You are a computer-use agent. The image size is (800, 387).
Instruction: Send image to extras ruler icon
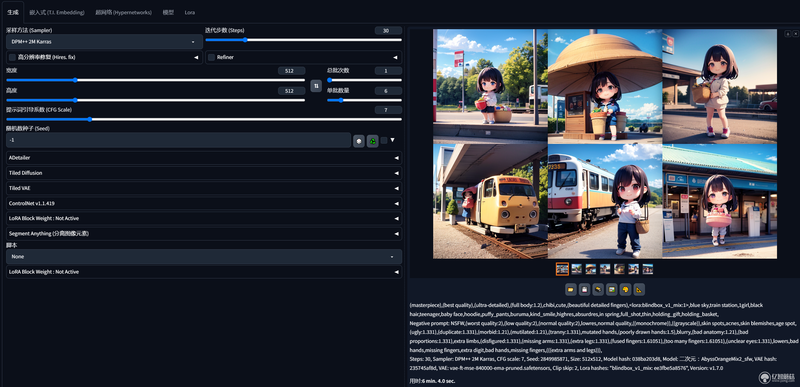(x=639, y=290)
